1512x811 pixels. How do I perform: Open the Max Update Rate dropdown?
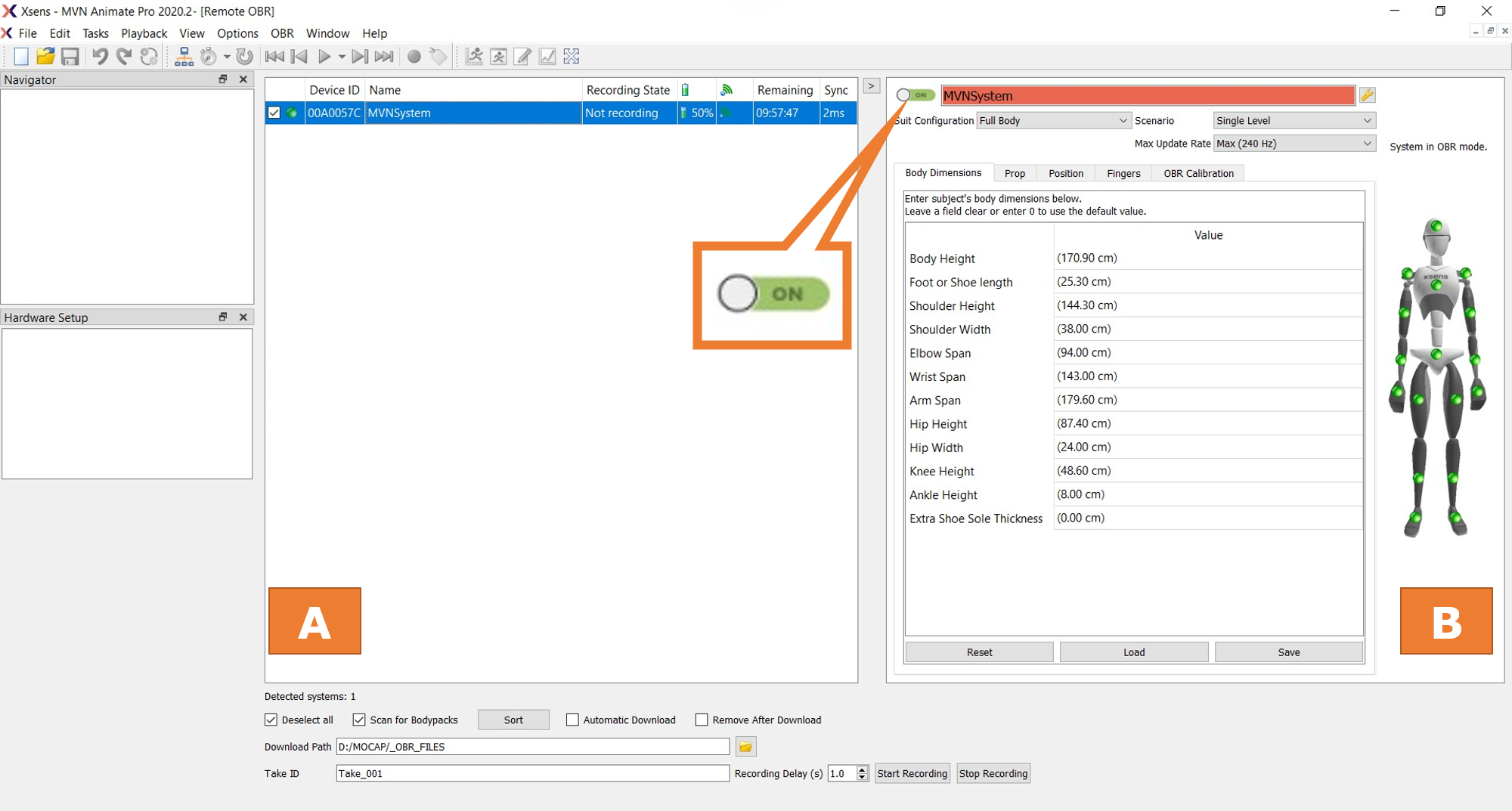(x=1294, y=144)
